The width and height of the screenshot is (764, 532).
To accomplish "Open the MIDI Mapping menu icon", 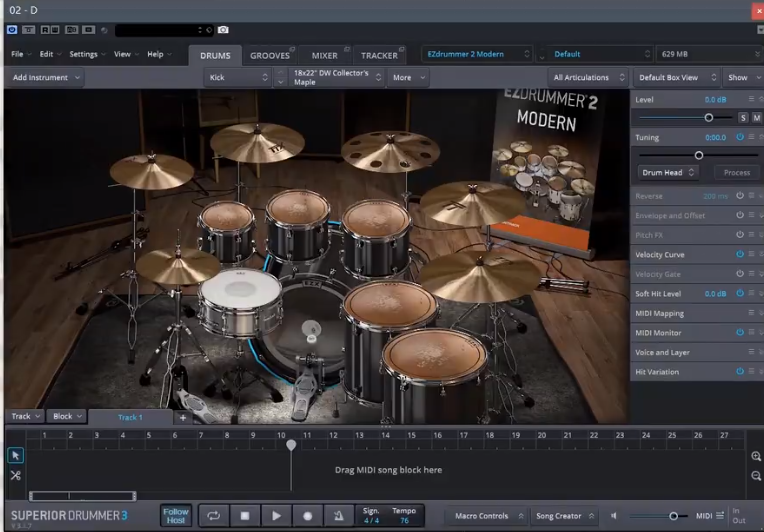I will (x=751, y=313).
